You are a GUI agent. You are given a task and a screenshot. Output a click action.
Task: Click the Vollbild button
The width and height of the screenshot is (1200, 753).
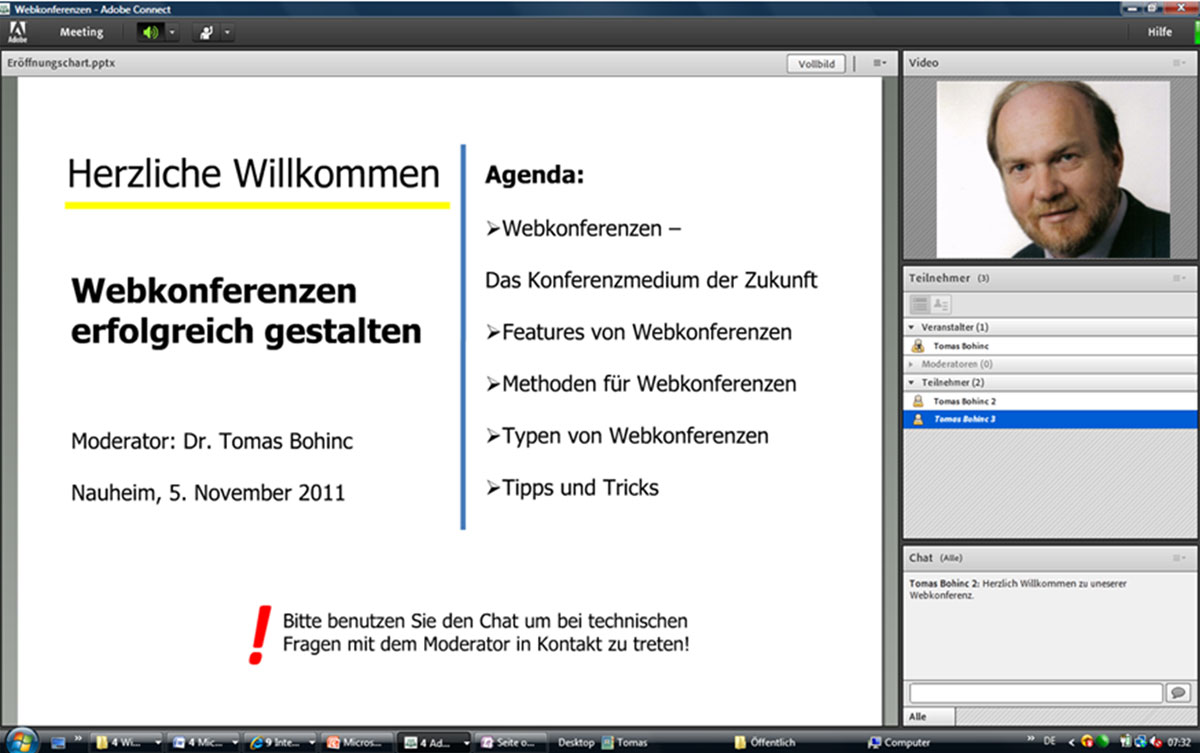click(816, 64)
